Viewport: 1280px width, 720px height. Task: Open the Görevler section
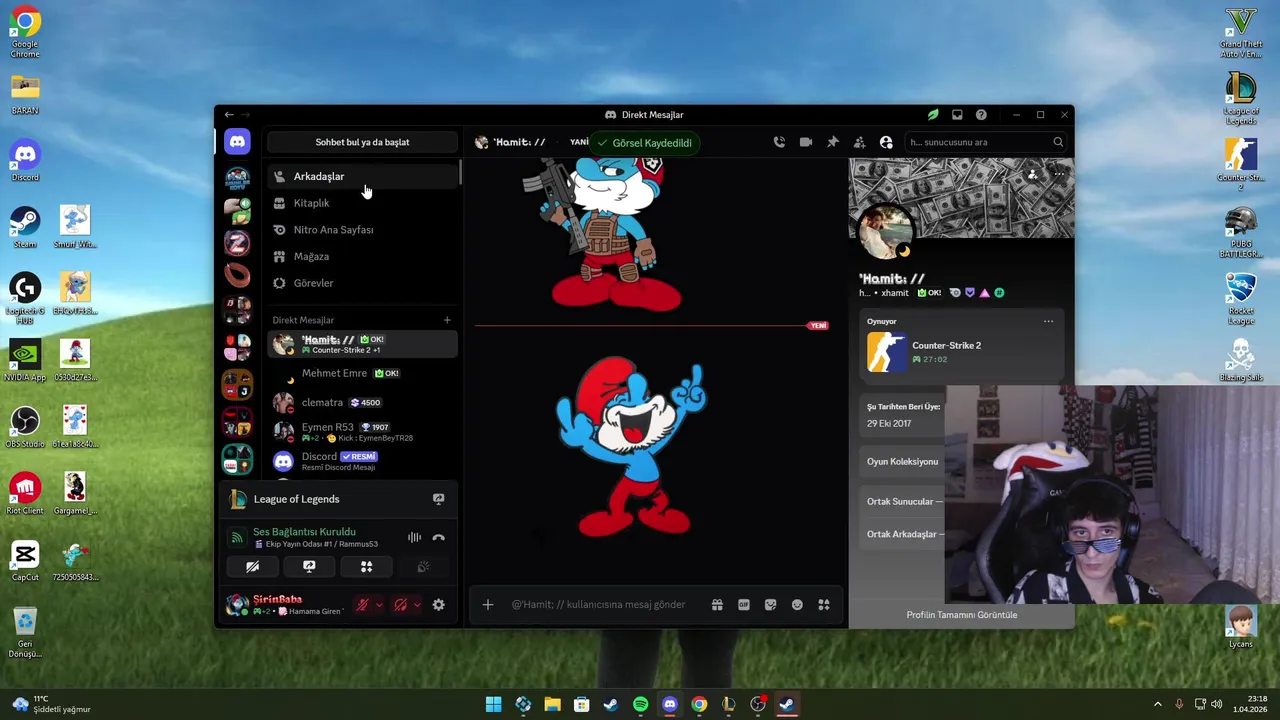pos(362,283)
